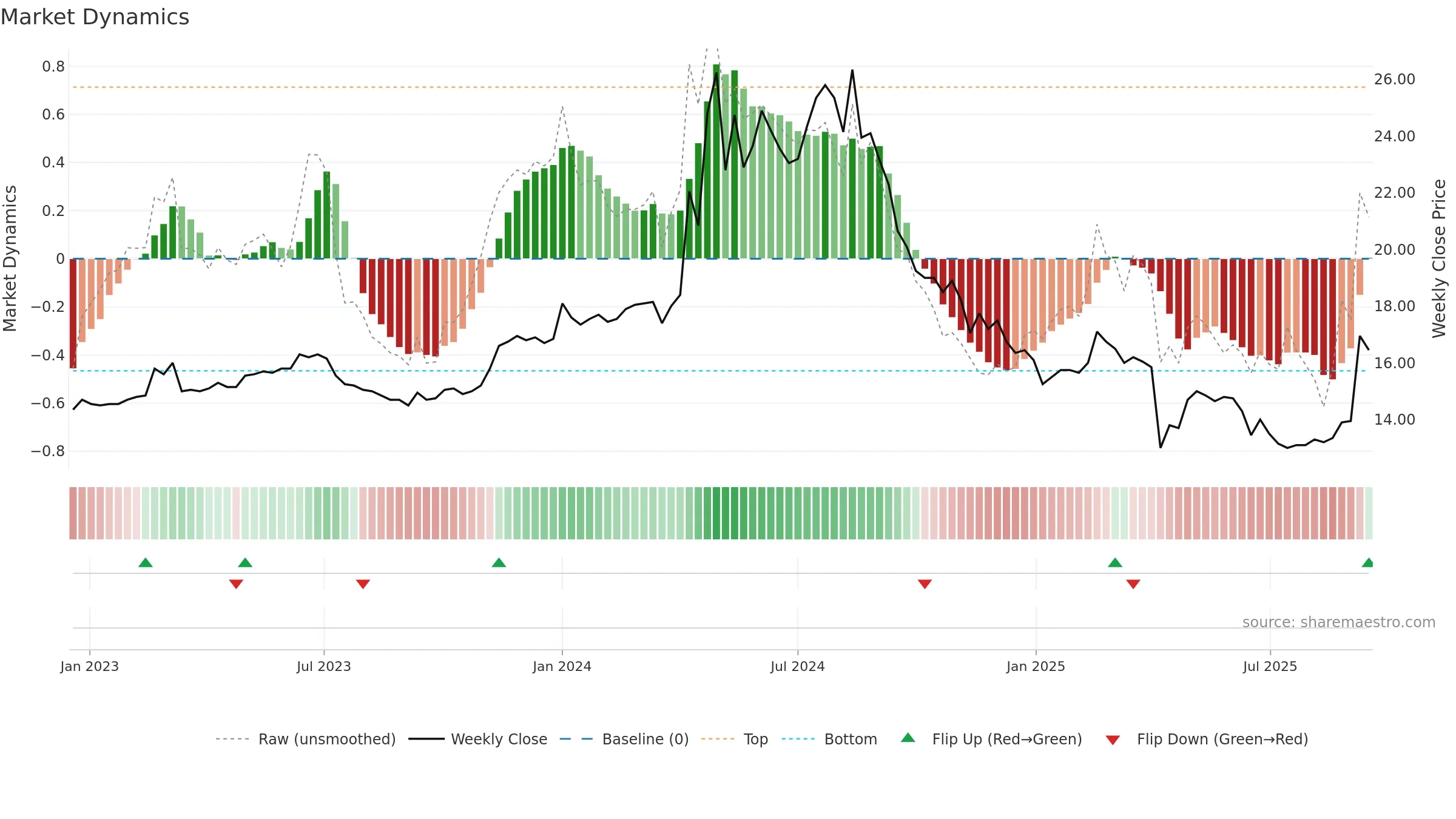Click the source: sharemaestro.com text
Viewport: 1456px width, 819px height.
(x=1339, y=622)
